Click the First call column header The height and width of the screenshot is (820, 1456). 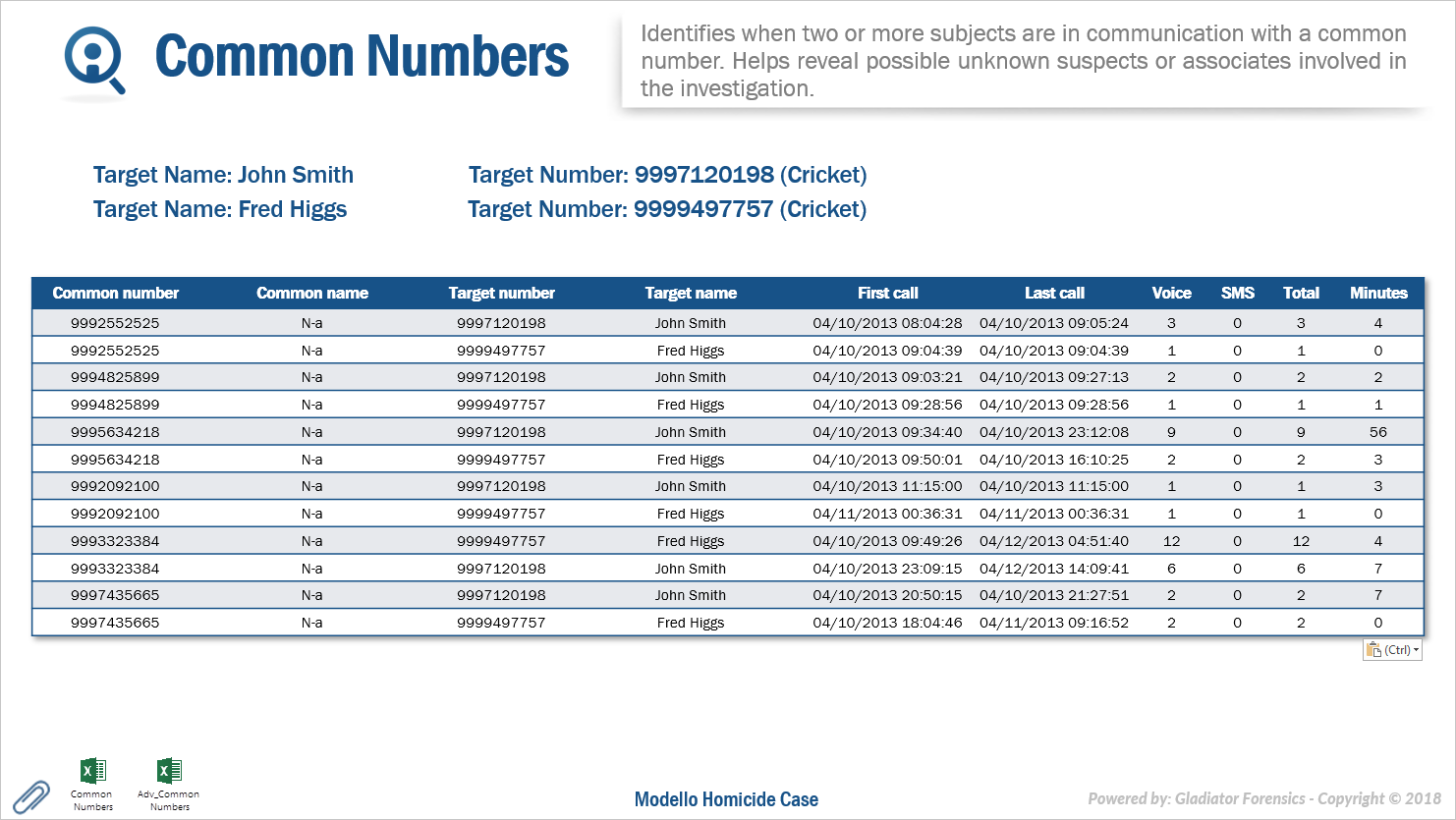887,293
